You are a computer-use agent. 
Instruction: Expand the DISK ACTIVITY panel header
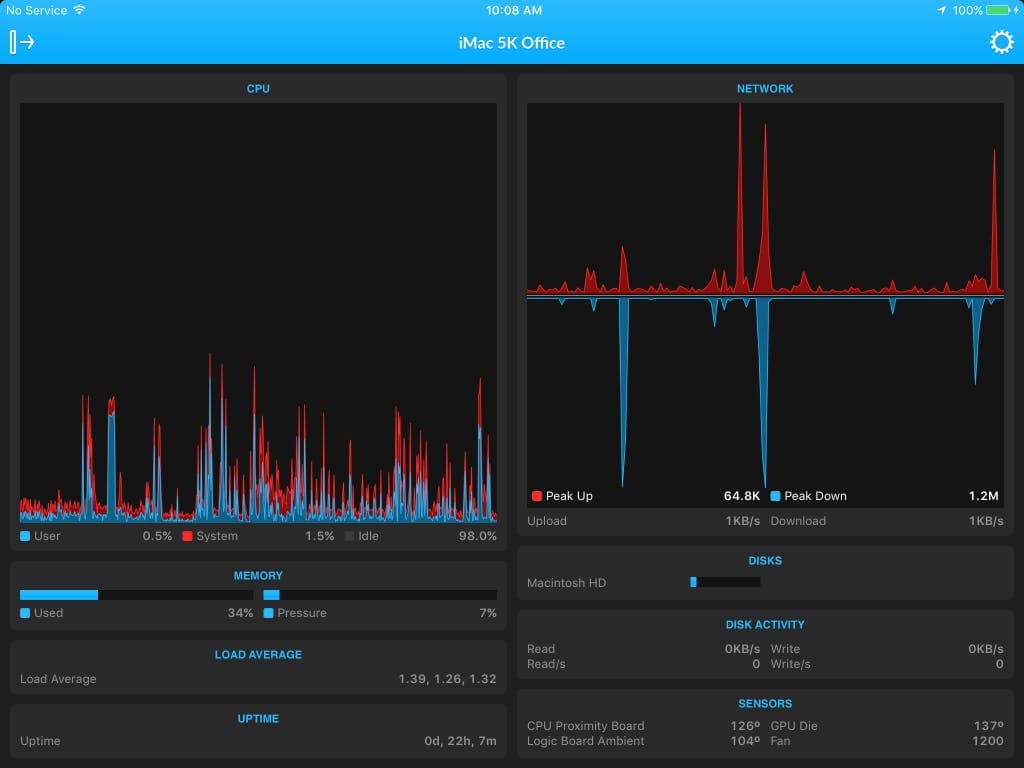tap(765, 624)
